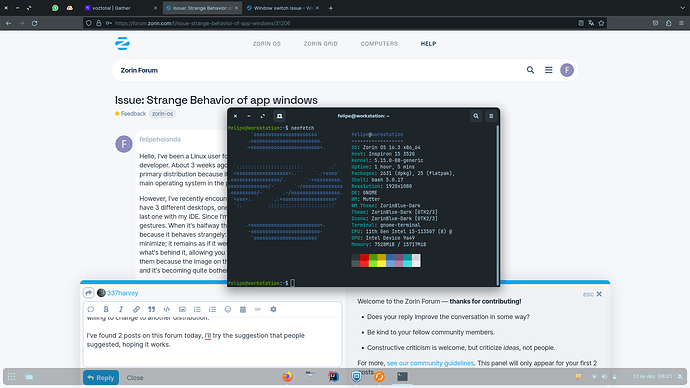Open the HELP navigation item
Viewport: 690px width, 388px height.
pos(428,44)
